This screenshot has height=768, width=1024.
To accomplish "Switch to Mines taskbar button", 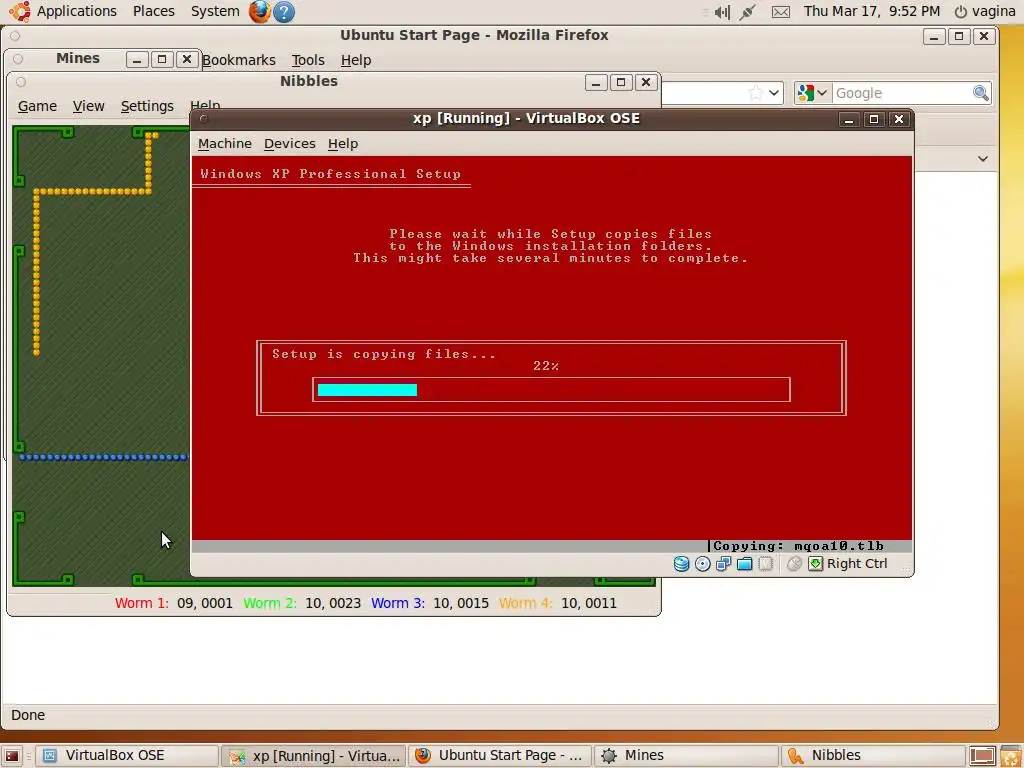I will (686, 756).
